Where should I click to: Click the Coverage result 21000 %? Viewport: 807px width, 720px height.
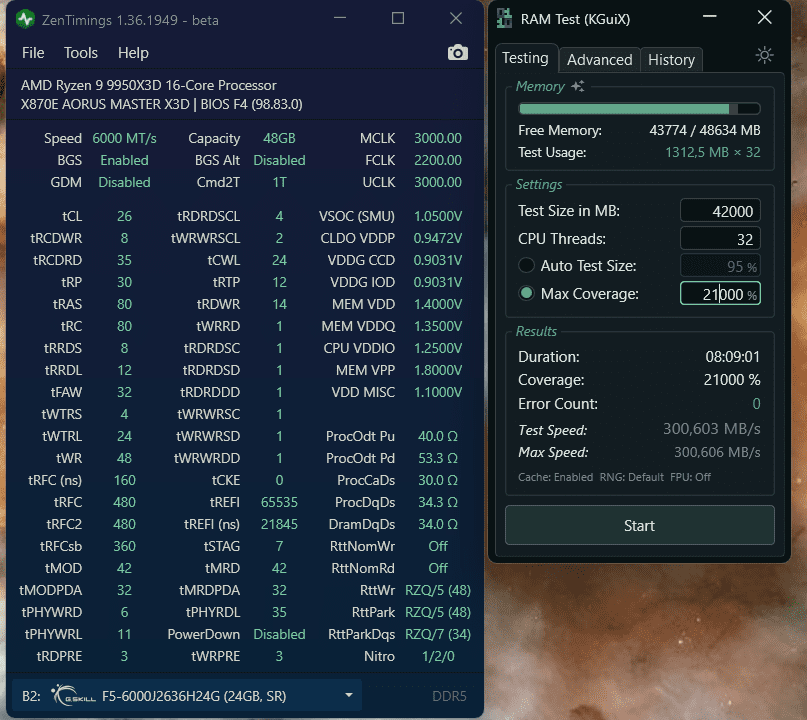(731, 380)
